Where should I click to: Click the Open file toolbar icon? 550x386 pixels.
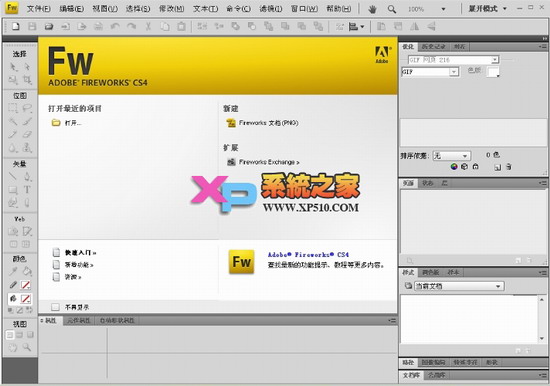tap(49, 26)
